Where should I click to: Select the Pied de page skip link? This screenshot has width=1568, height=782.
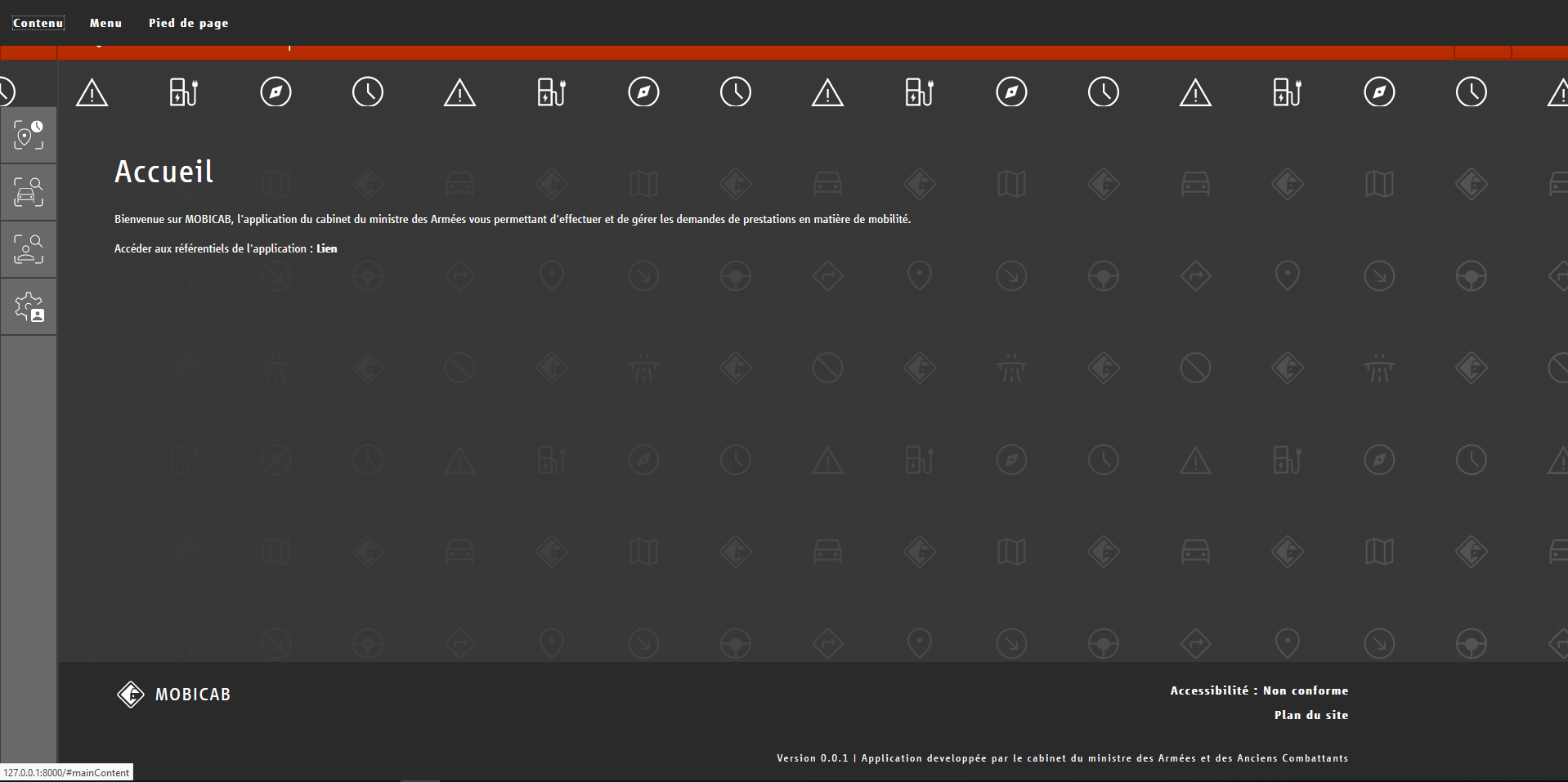[x=188, y=23]
